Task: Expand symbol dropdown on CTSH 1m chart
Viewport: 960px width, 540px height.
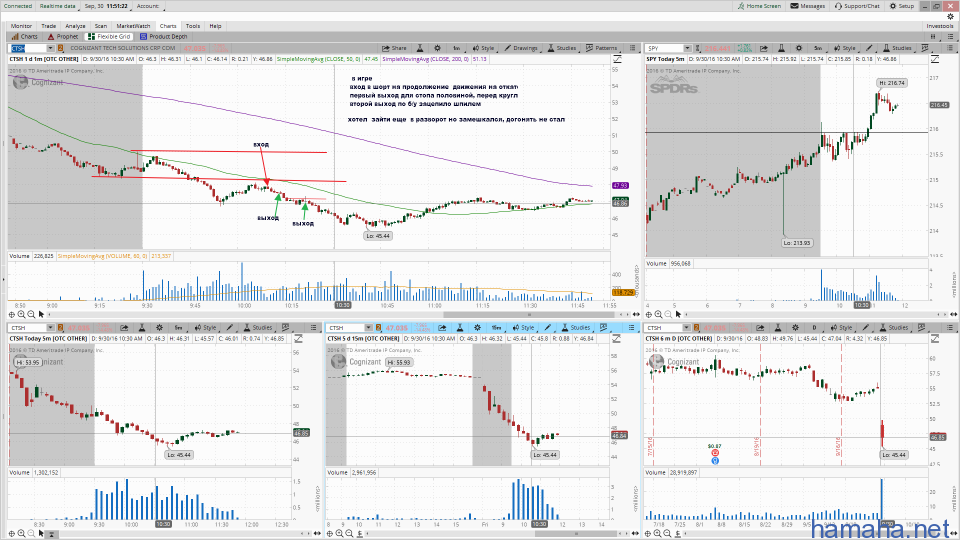Action: [50, 48]
